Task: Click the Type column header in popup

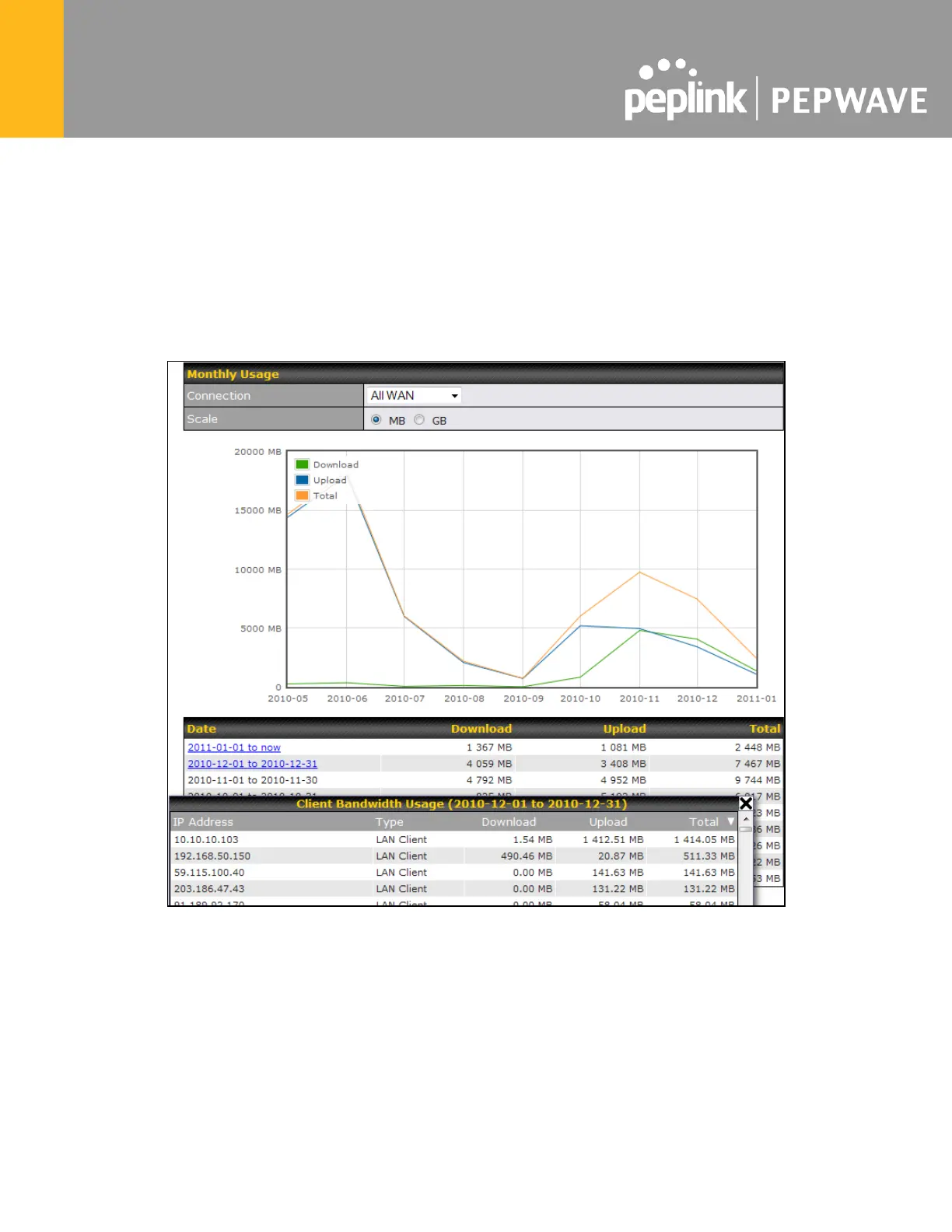Action: click(x=390, y=822)
